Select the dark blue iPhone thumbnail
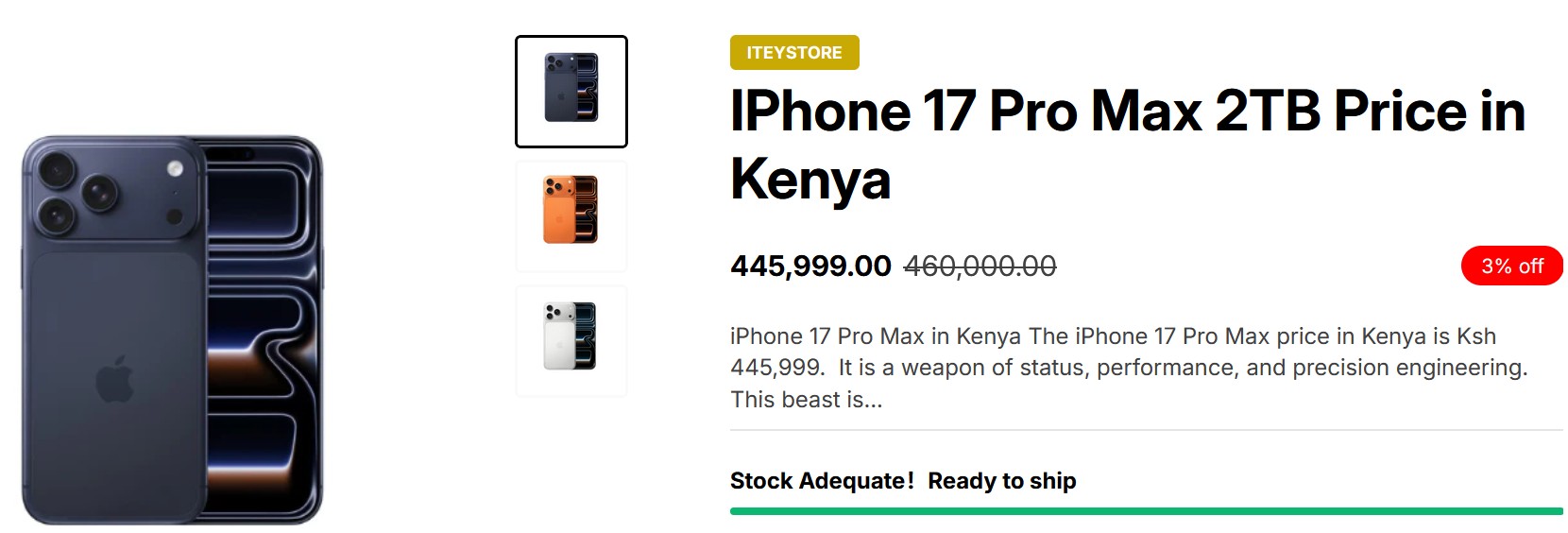Image resolution: width=1568 pixels, height=533 pixels. point(571,92)
